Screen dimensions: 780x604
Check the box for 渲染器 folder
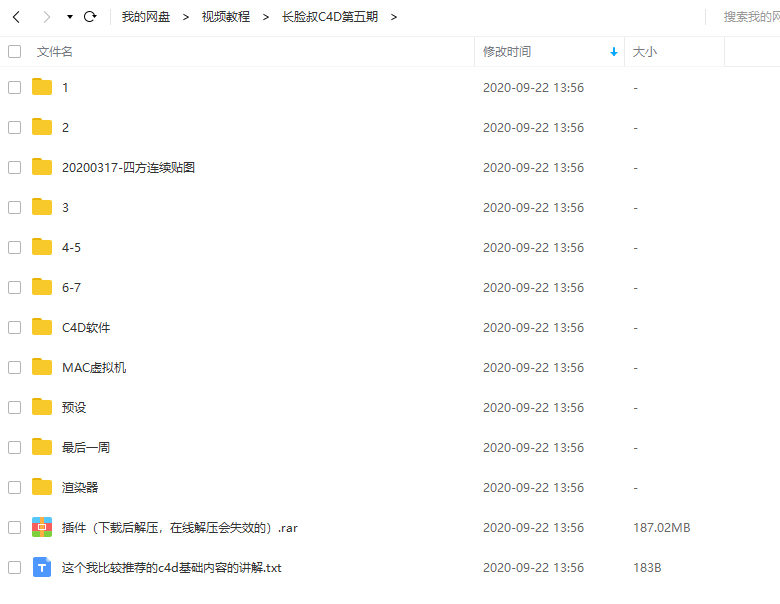pos(14,488)
